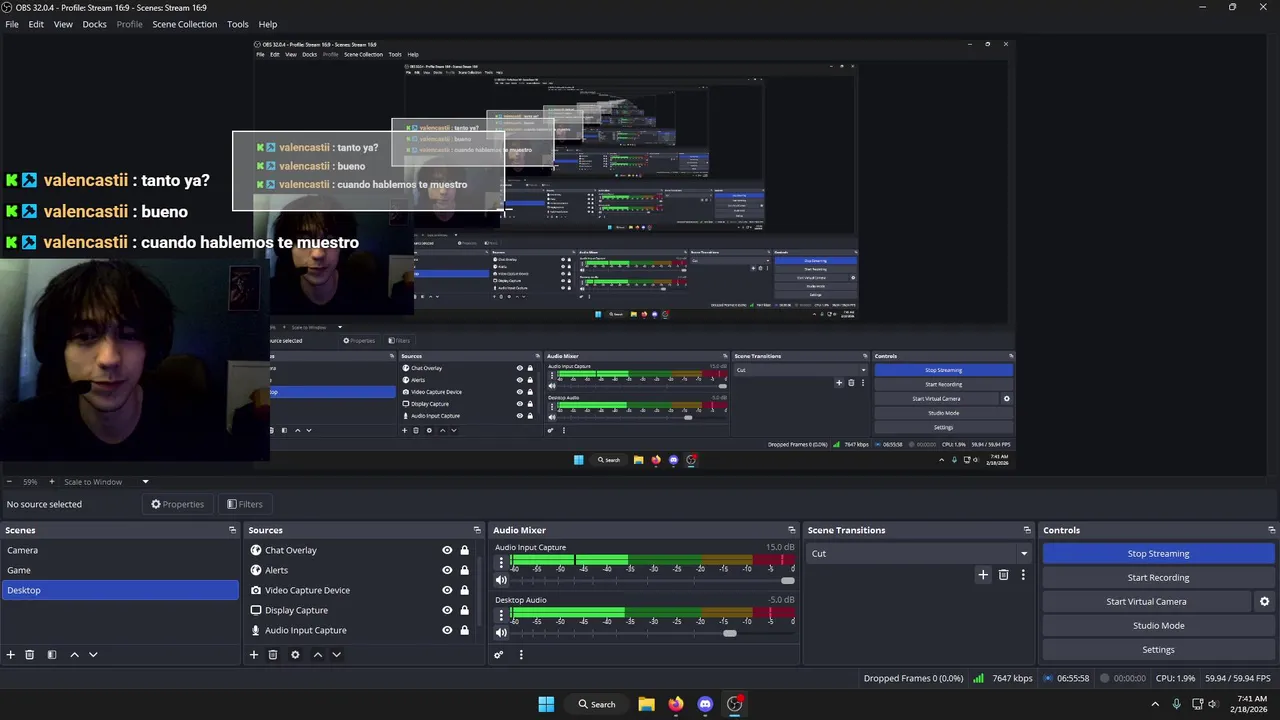
Task: Open scene filters icon in Scenes toolbar
Action: tap(52, 655)
